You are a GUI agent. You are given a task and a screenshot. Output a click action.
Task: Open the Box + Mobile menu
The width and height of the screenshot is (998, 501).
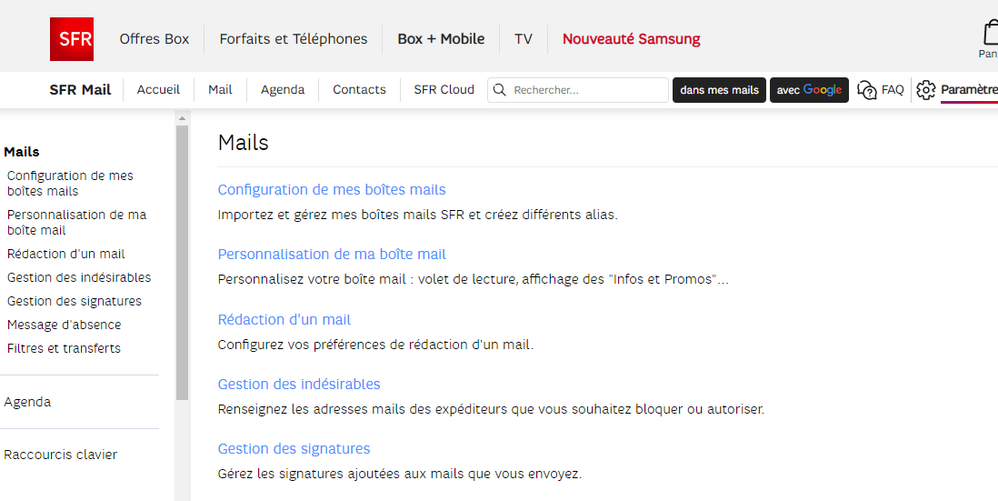tap(441, 39)
